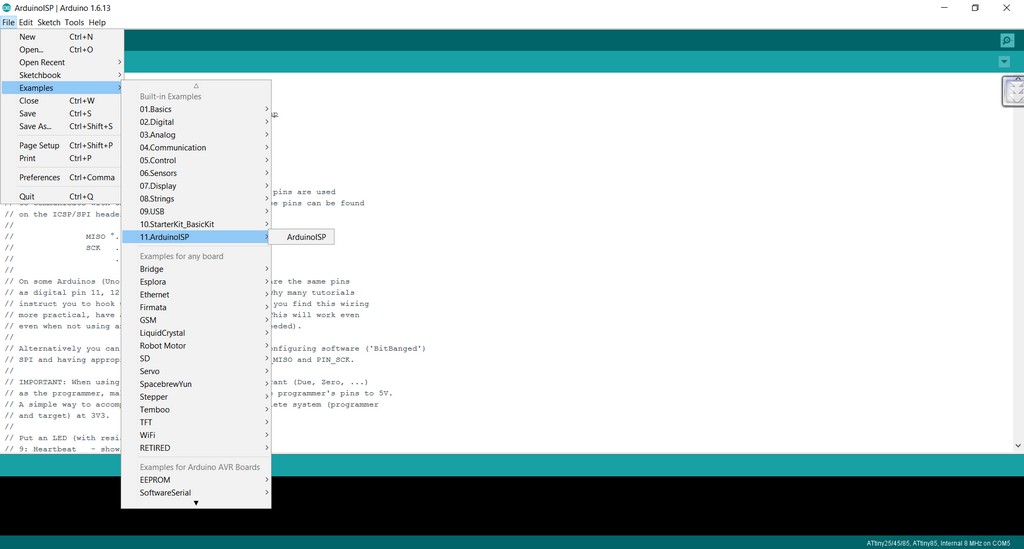Click the down scroll arrow of Examples list
This screenshot has height=549, width=1024.
point(196,503)
